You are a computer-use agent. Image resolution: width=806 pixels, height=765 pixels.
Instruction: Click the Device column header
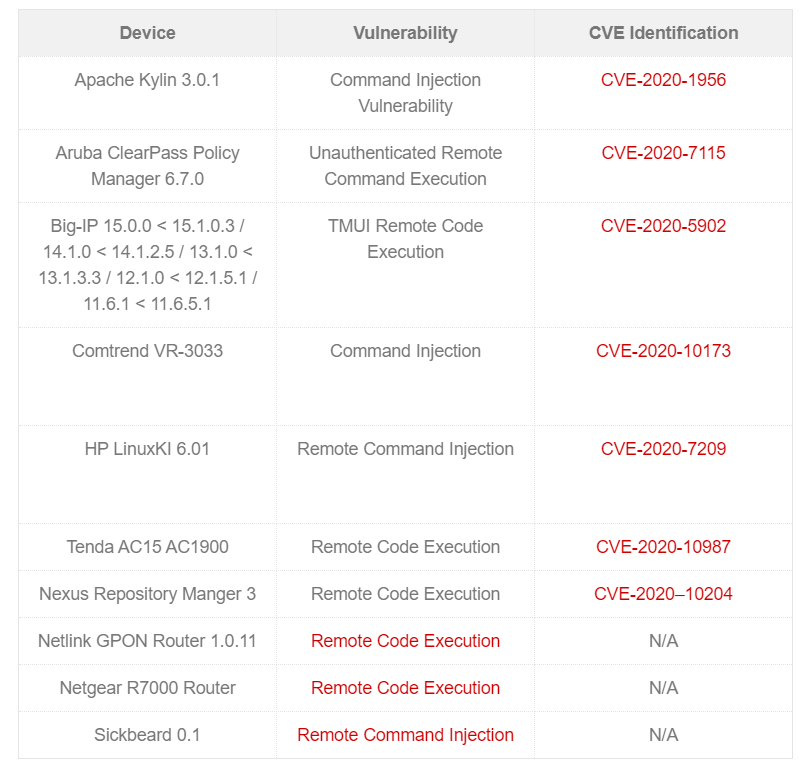(x=147, y=33)
